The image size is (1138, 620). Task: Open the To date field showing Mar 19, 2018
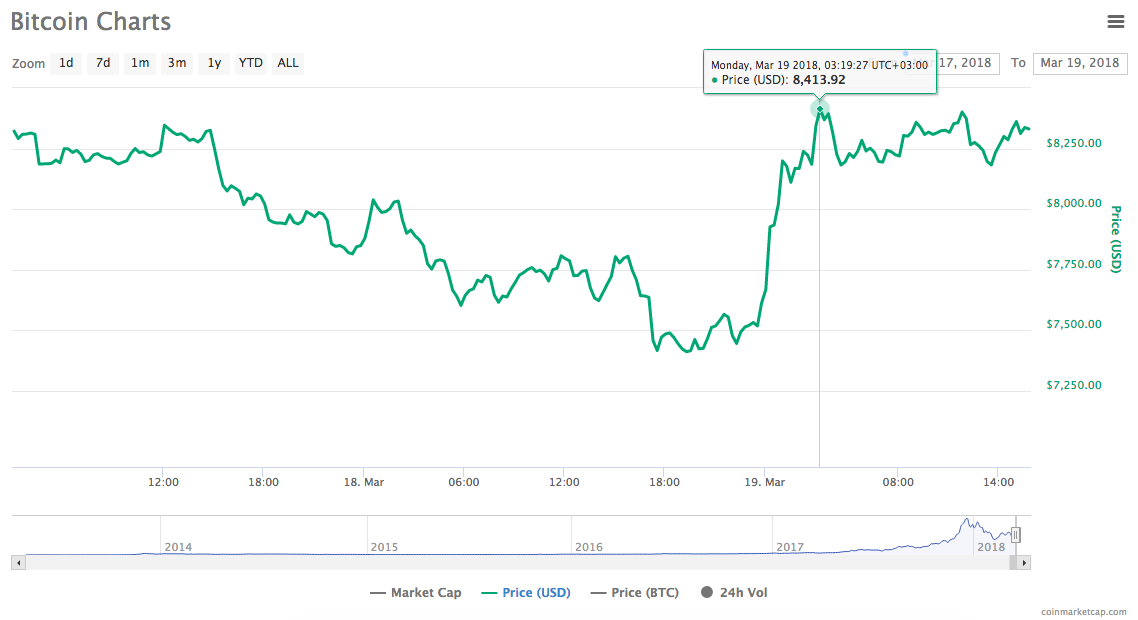(1080, 63)
